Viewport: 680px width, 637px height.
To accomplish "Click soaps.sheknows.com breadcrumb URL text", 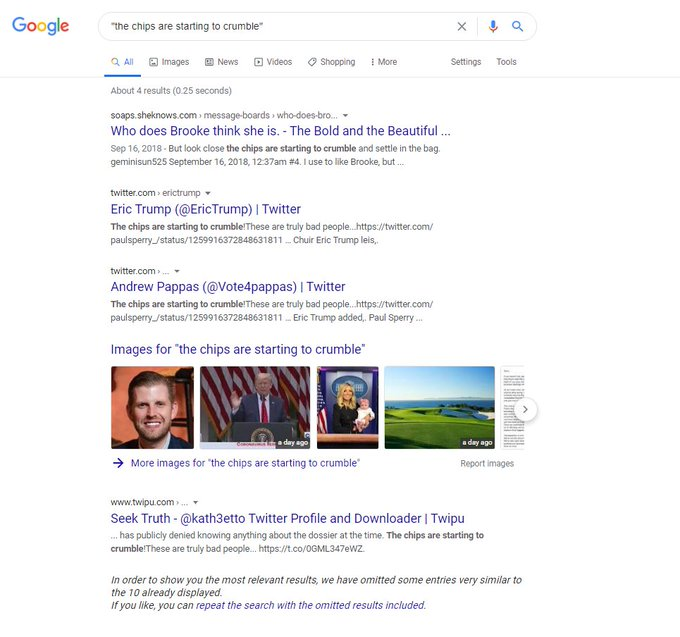I will pos(224,115).
